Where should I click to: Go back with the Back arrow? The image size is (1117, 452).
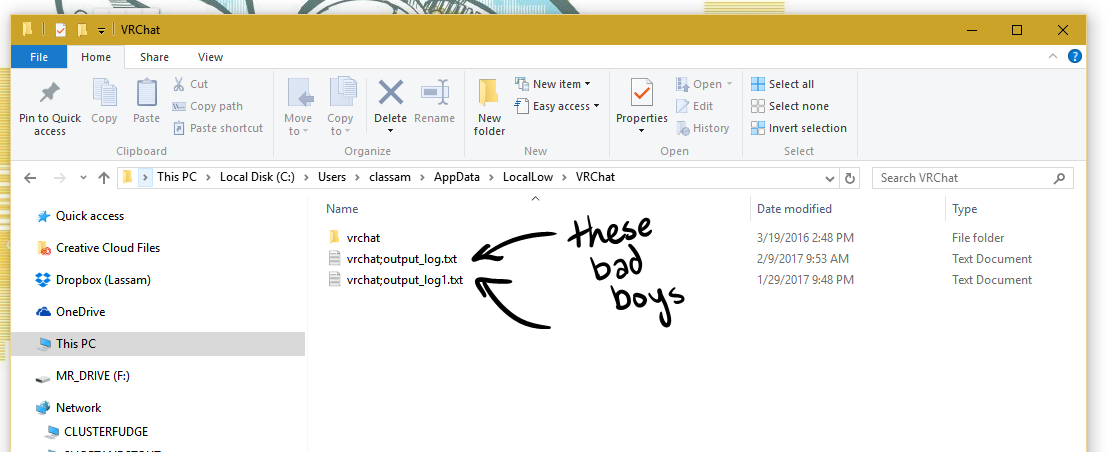(30, 178)
